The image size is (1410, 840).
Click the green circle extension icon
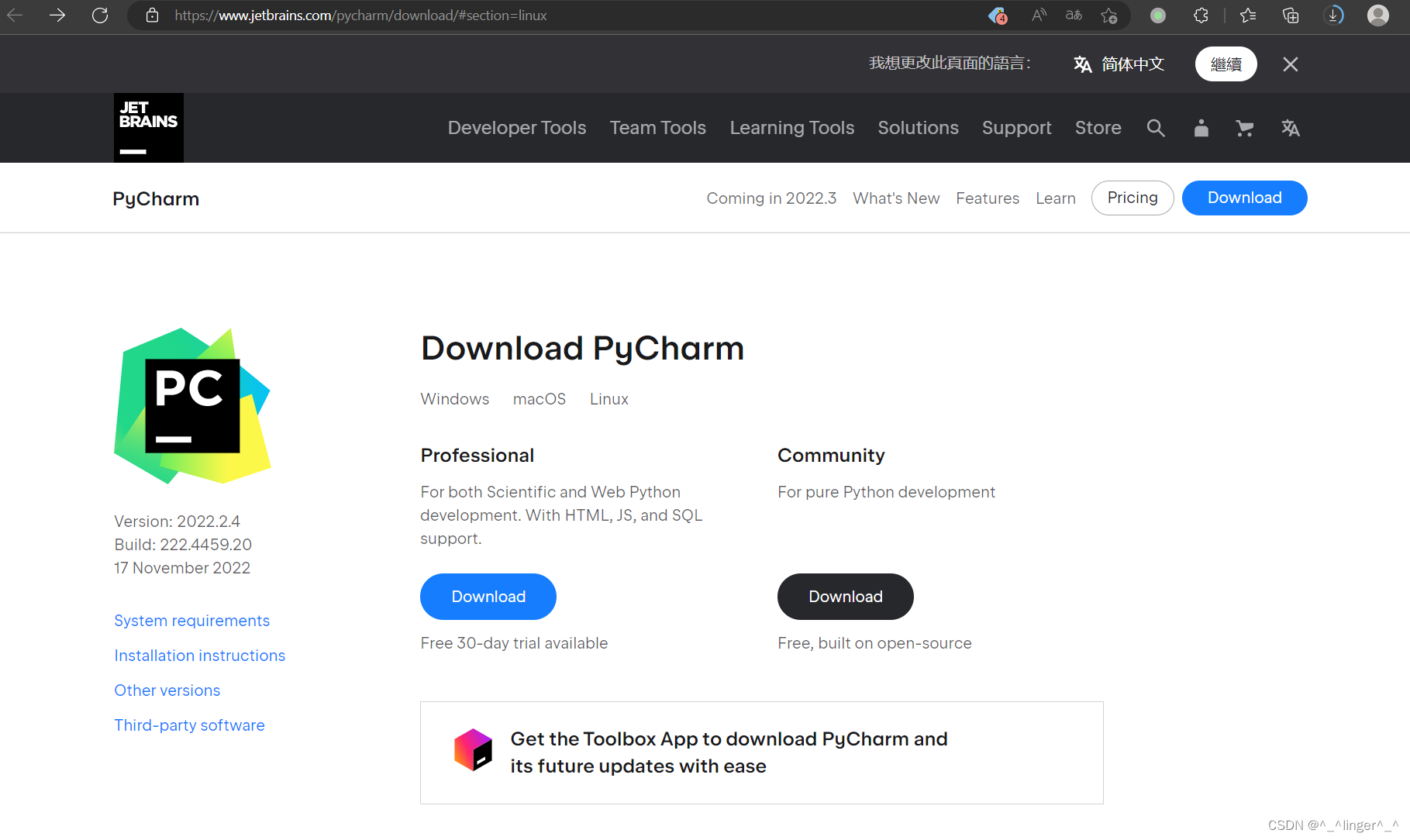(x=1158, y=15)
